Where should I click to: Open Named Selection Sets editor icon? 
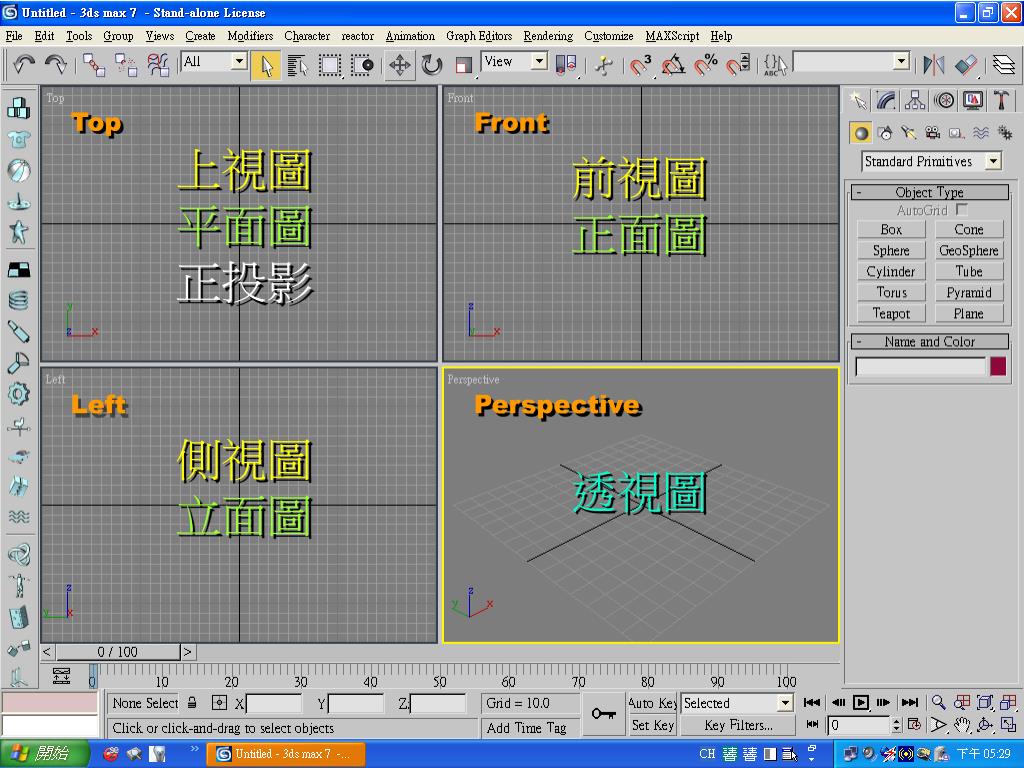[775, 65]
